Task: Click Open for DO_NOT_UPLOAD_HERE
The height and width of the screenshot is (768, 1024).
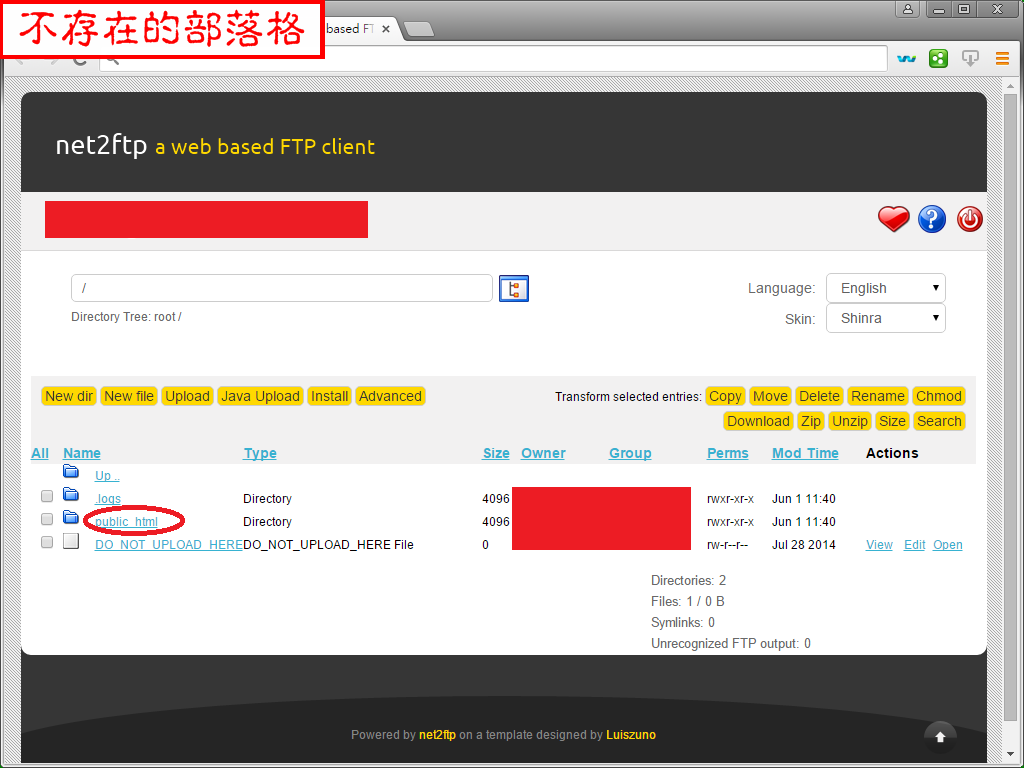Action: [948, 545]
